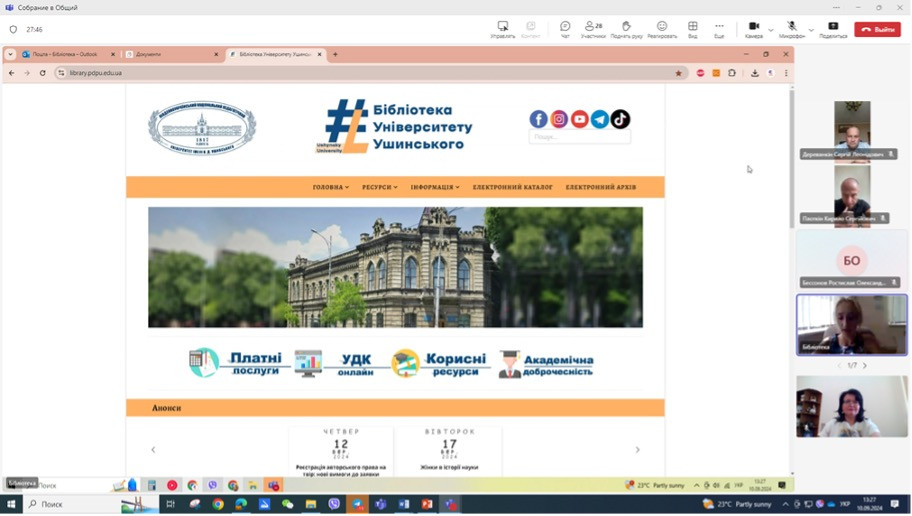Image resolution: width=912 pixels, height=516 pixels.
Task: Open Word from the Windows taskbar
Action: [x=404, y=504]
